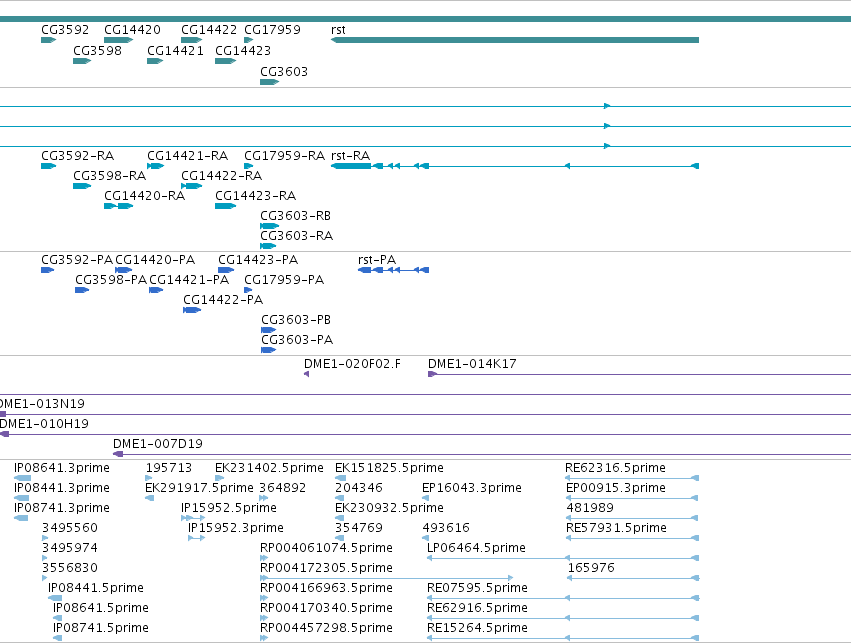This screenshot has height=643, width=851.
Task: Select the CG3603-RA transcript glyph
Action: click(268, 246)
